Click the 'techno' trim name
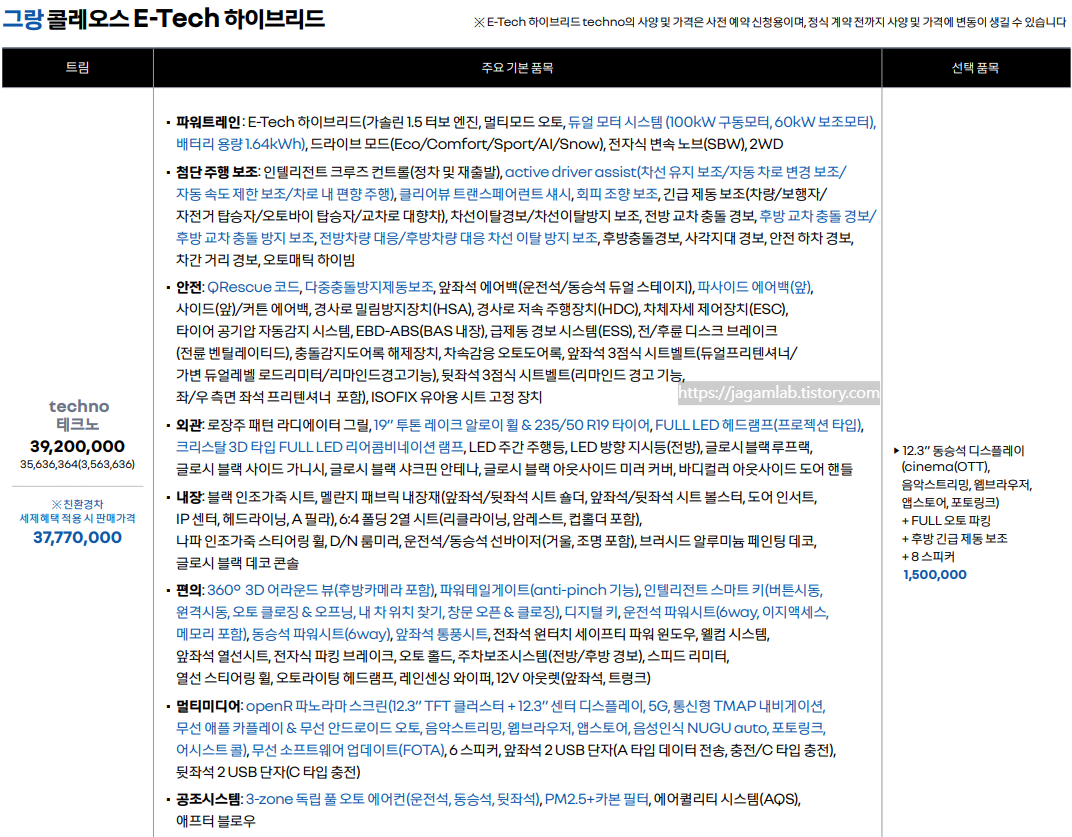Viewport: 1072px width, 837px height. (79, 406)
